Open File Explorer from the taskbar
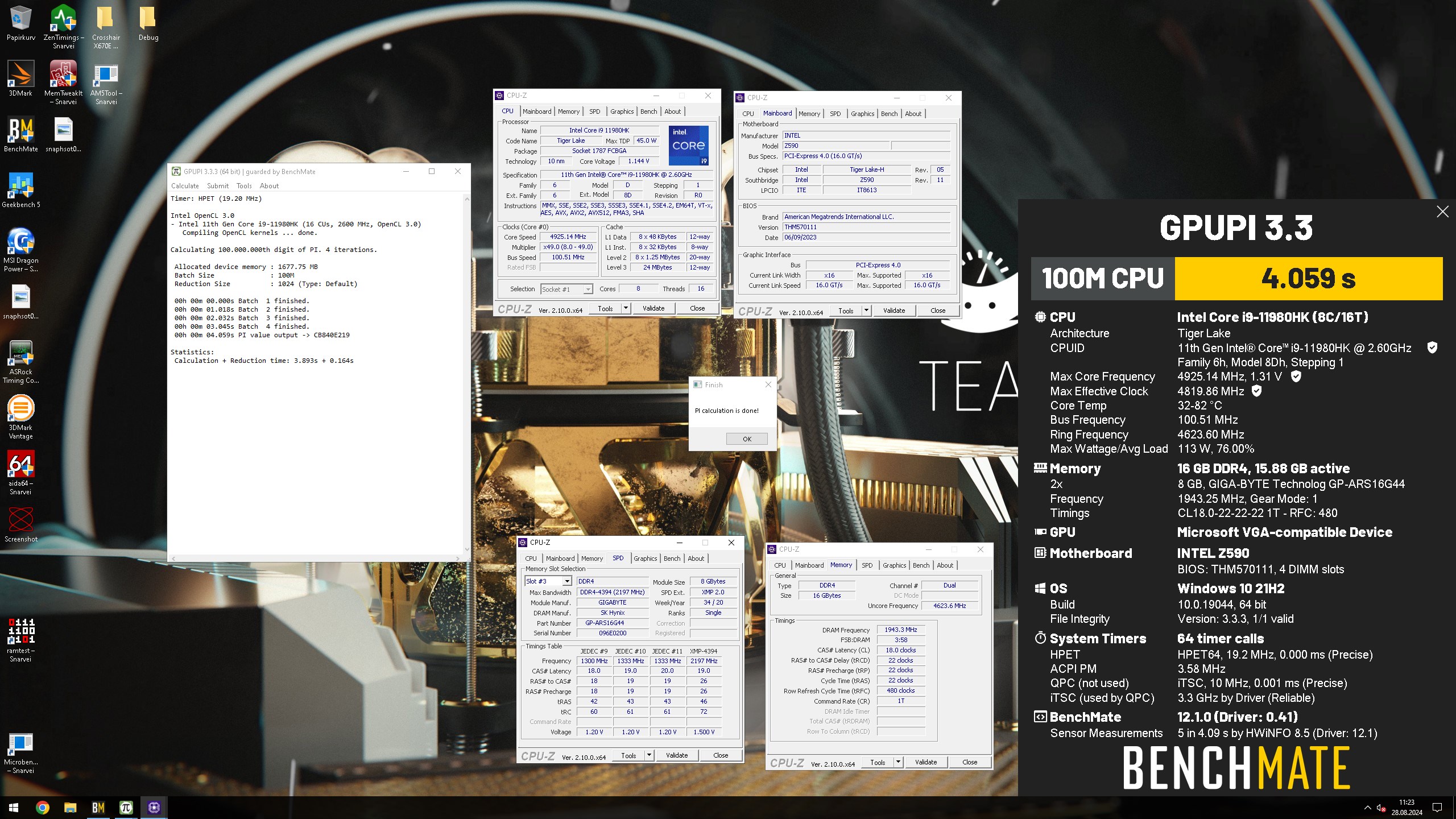Screen dimensions: 1456x819 point(70,807)
